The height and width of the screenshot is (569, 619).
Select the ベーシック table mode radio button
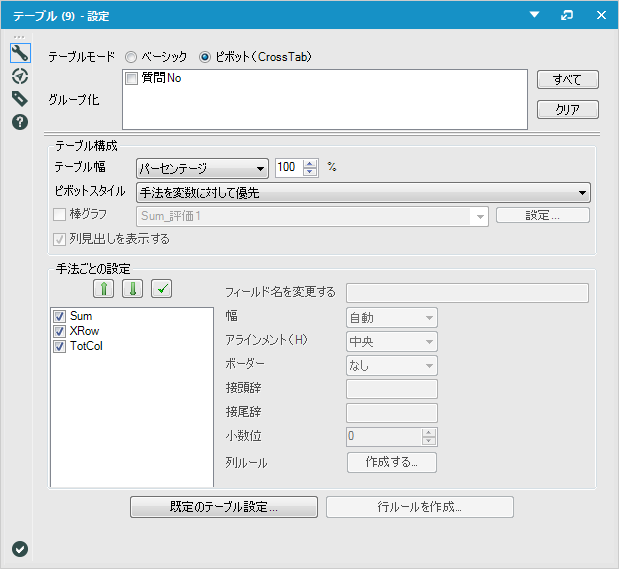[x=131, y=57]
